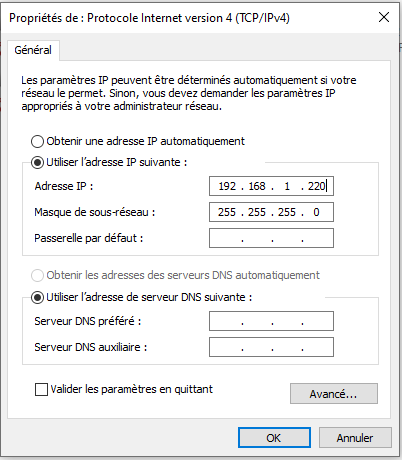Close the TCP/IPv4 properties dialog
This screenshot has height=460, width=402.
pyautogui.click(x=384, y=17)
